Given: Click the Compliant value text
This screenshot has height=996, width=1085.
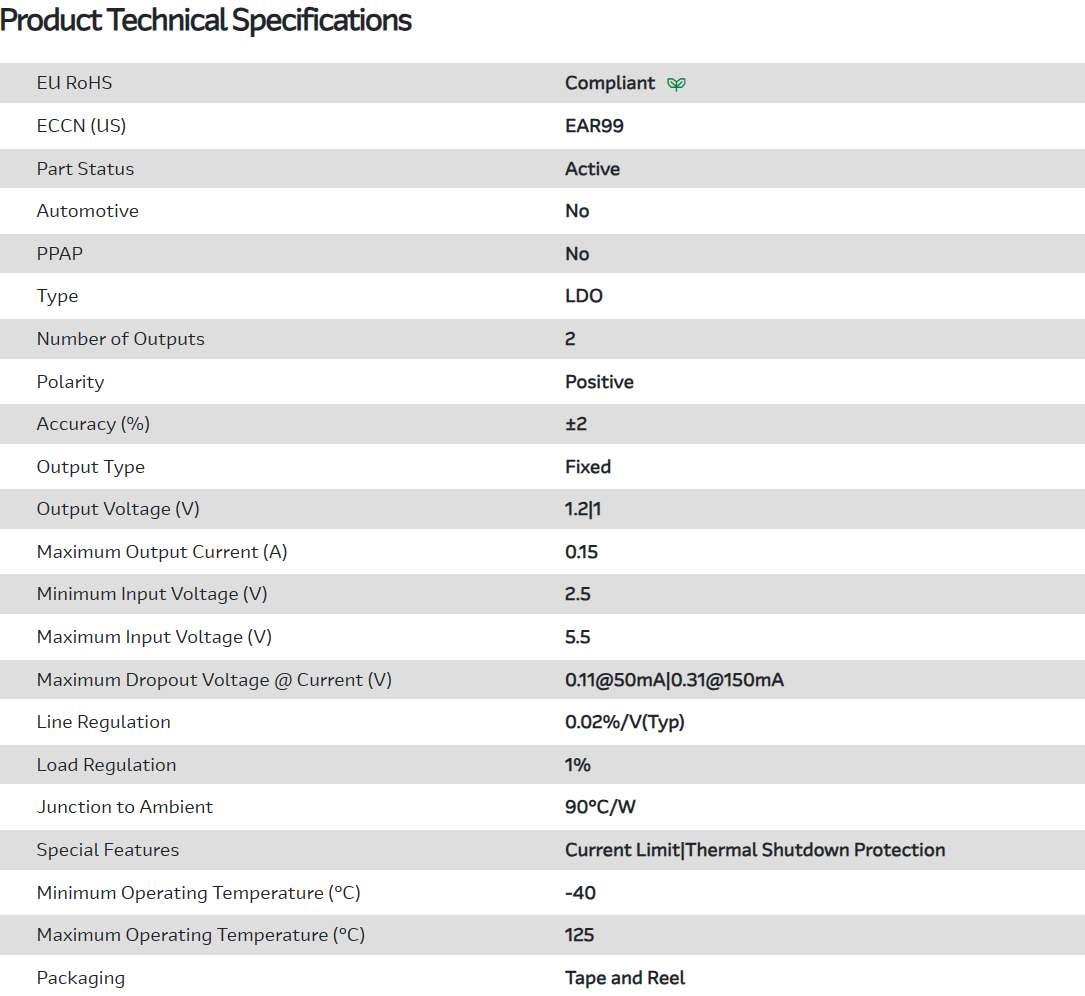Looking at the screenshot, I should 610,83.
